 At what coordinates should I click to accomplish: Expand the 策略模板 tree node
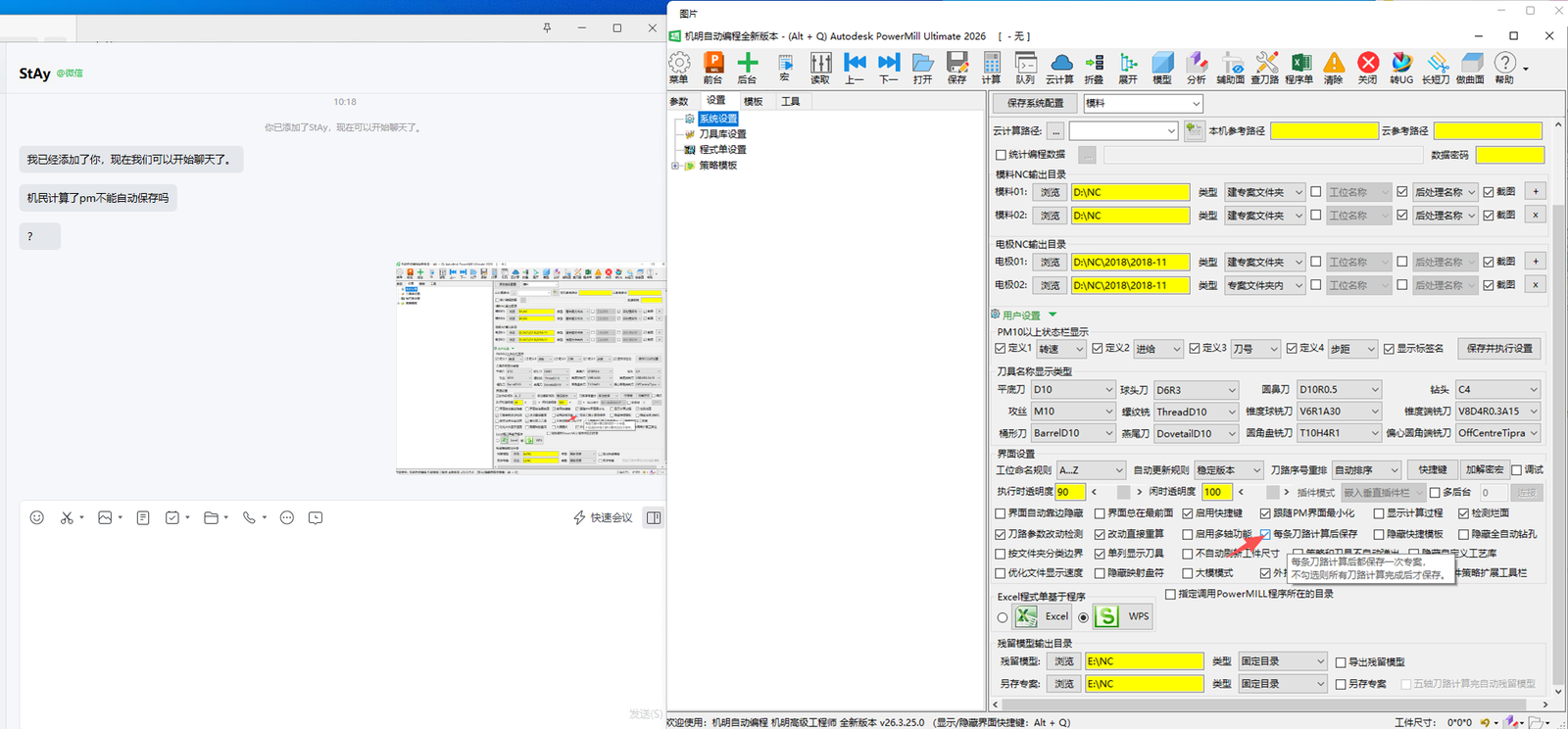click(674, 166)
